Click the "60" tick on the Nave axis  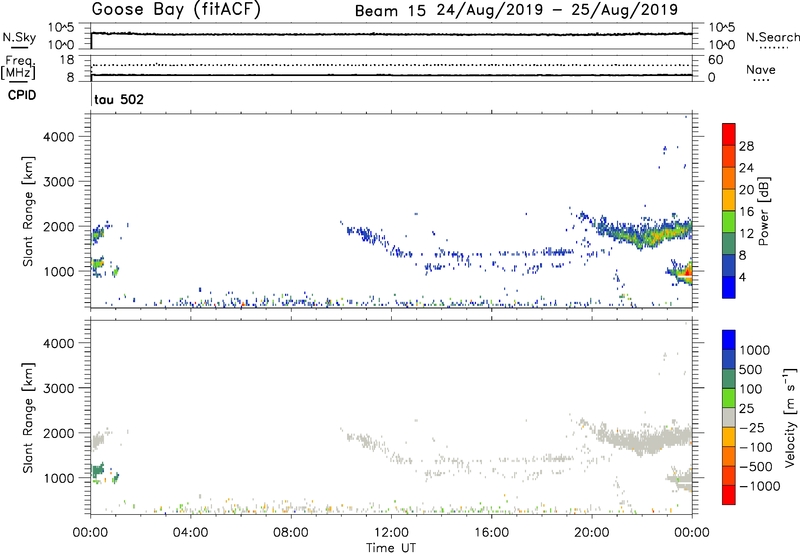click(x=715, y=60)
